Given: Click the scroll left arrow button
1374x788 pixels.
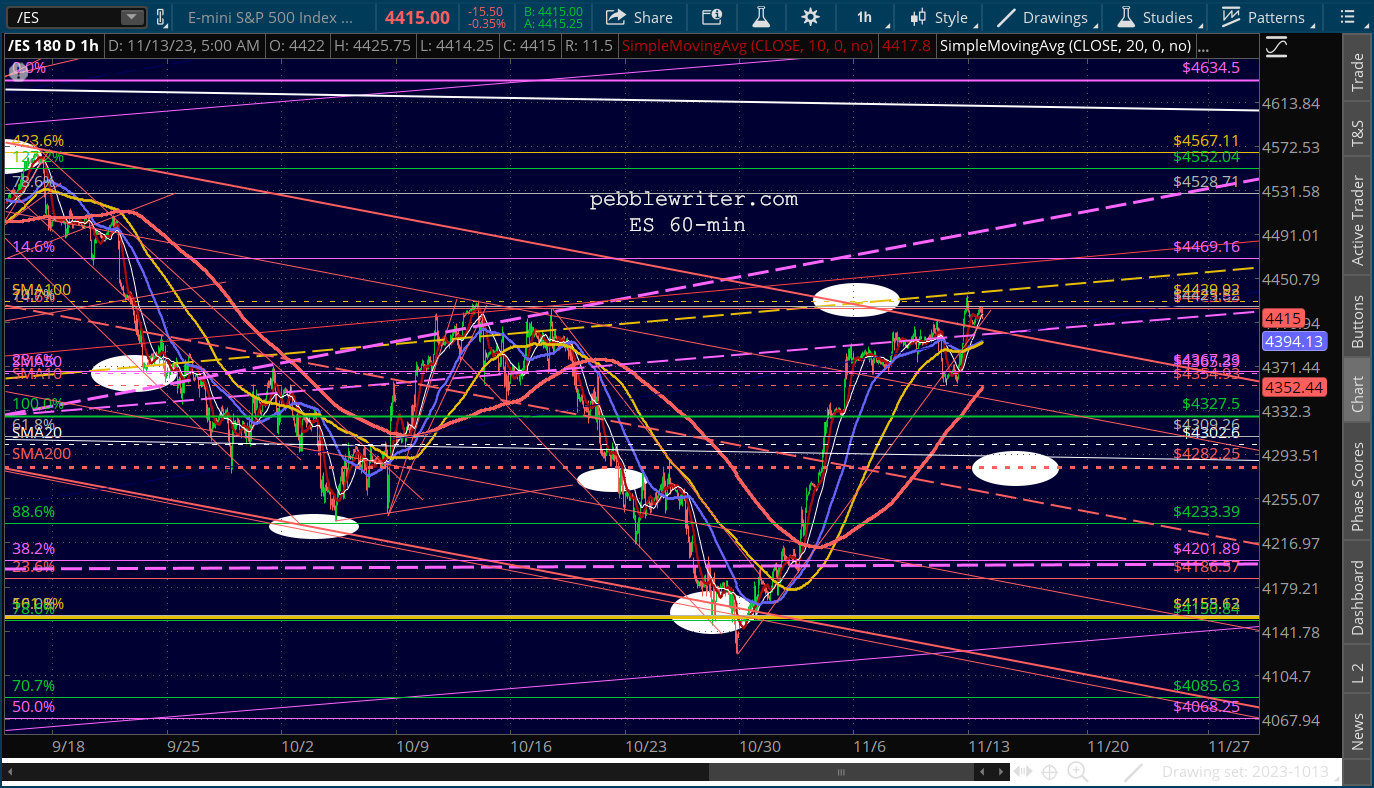Looking at the screenshot, I should pos(983,772).
